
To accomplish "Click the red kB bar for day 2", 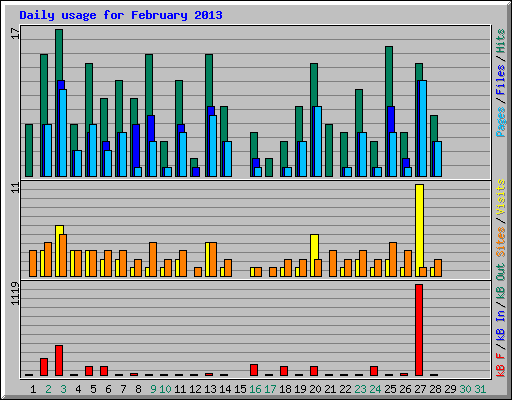I will (x=44, y=367).
